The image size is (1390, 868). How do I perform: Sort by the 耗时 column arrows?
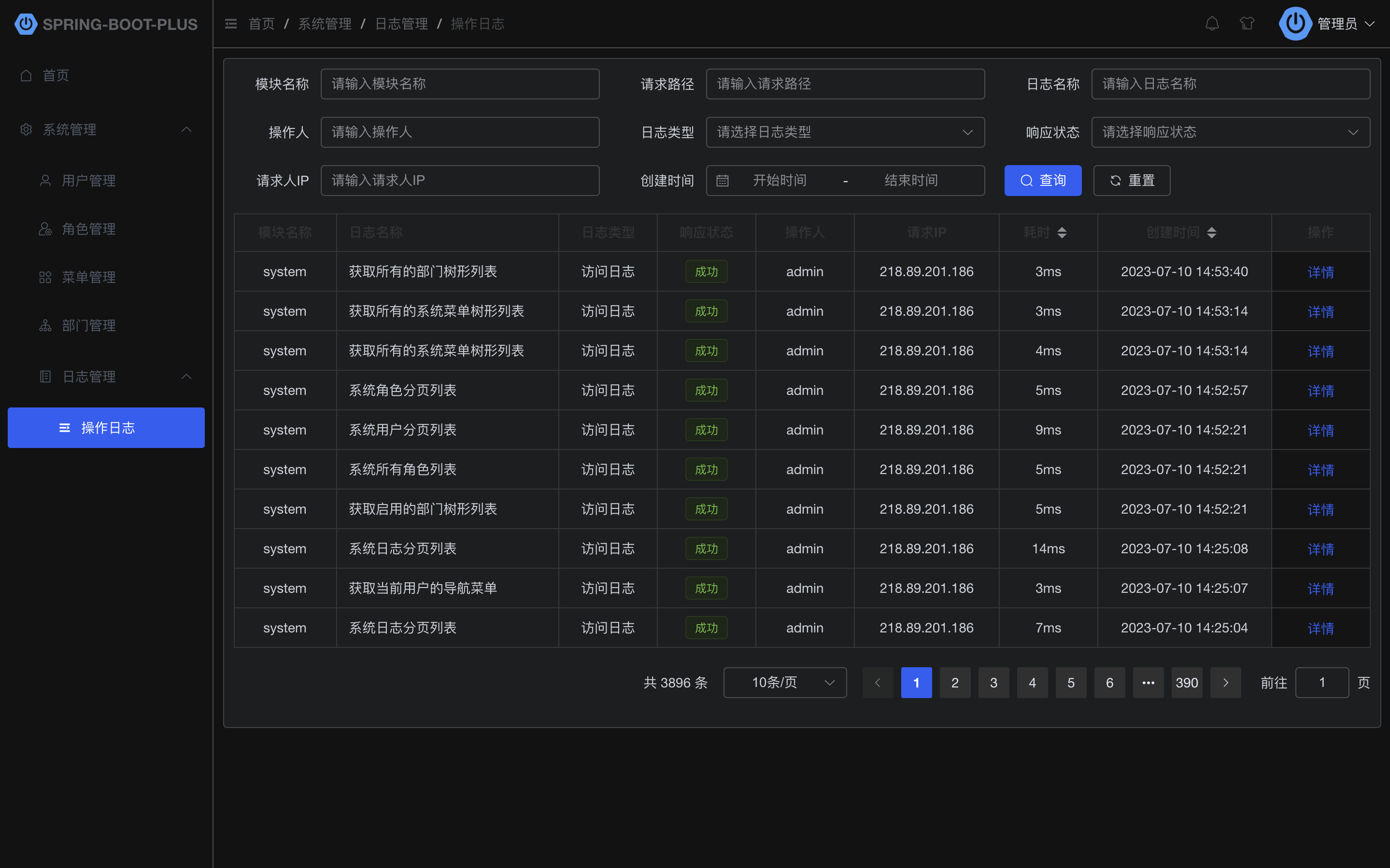1062,233
